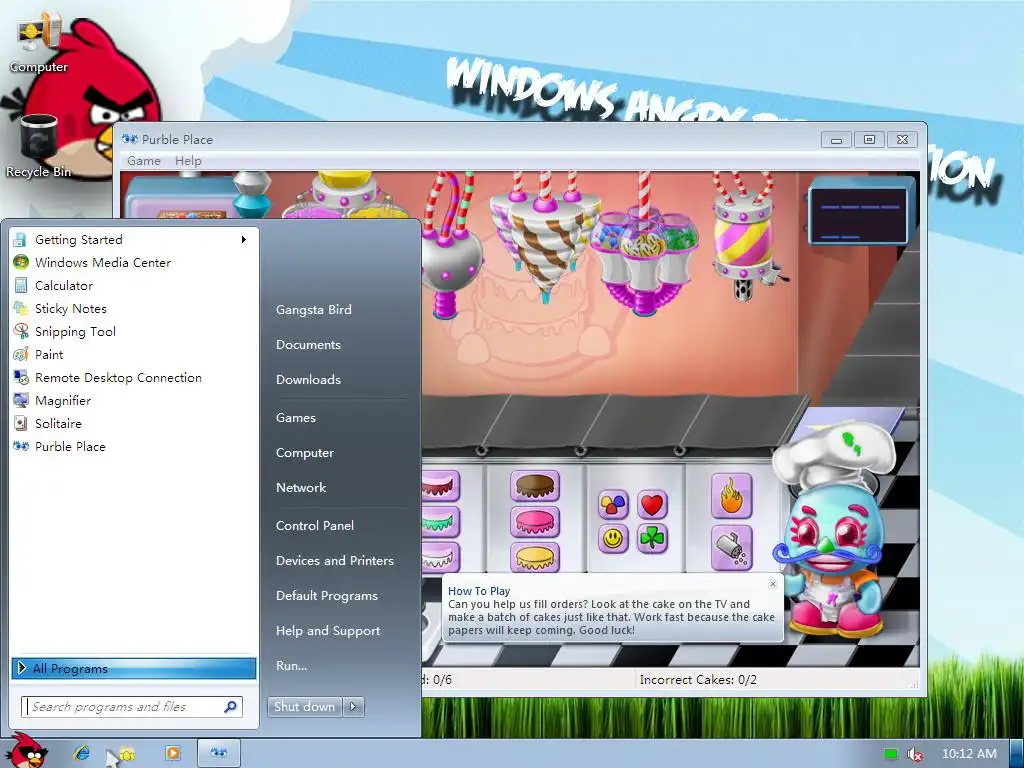Click the Angry Bird Start button
The height and width of the screenshot is (768, 1024).
pyautogui.click(x=27, y=751)
